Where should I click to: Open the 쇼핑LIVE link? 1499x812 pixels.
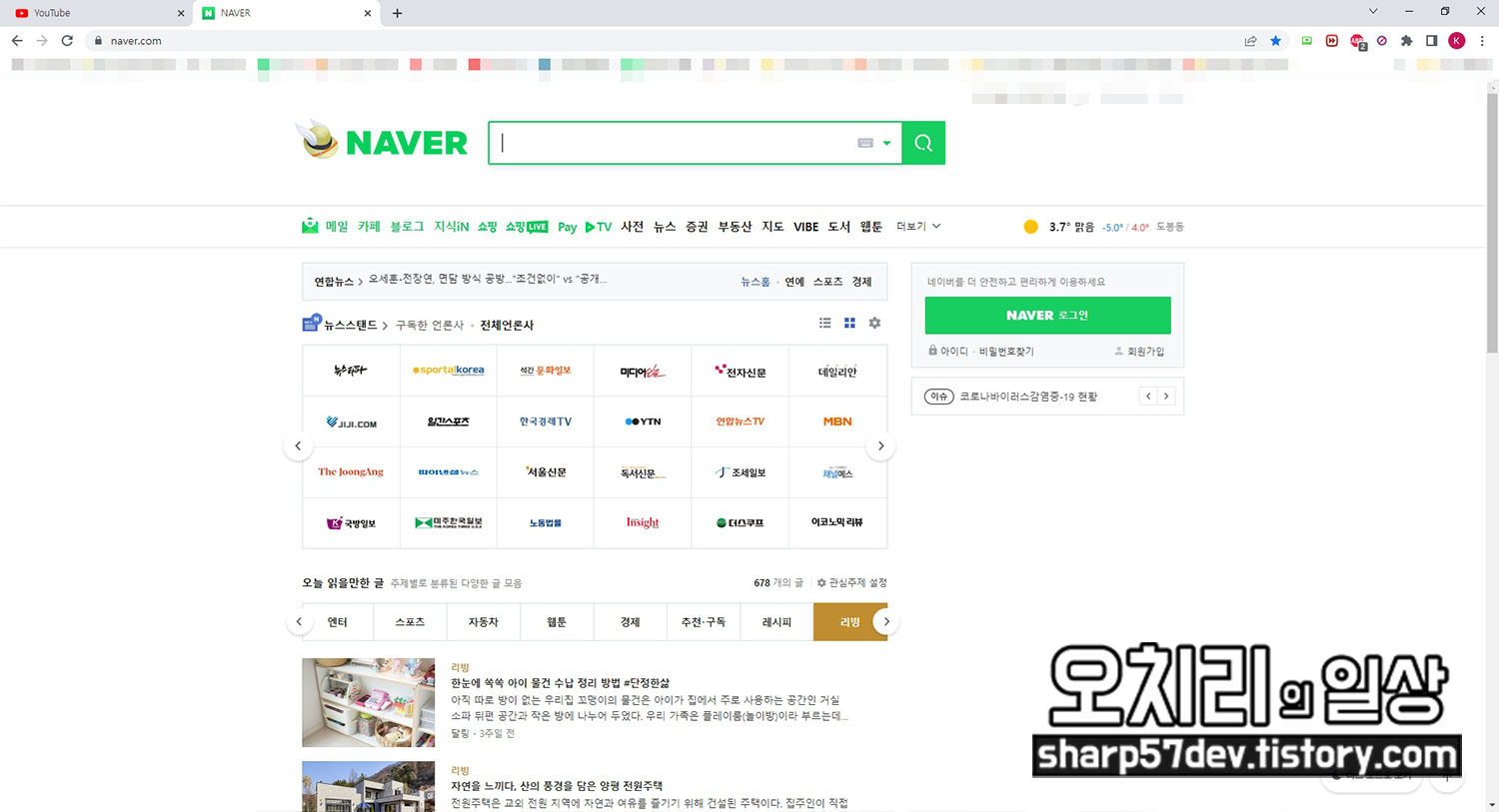pos(527,227)
